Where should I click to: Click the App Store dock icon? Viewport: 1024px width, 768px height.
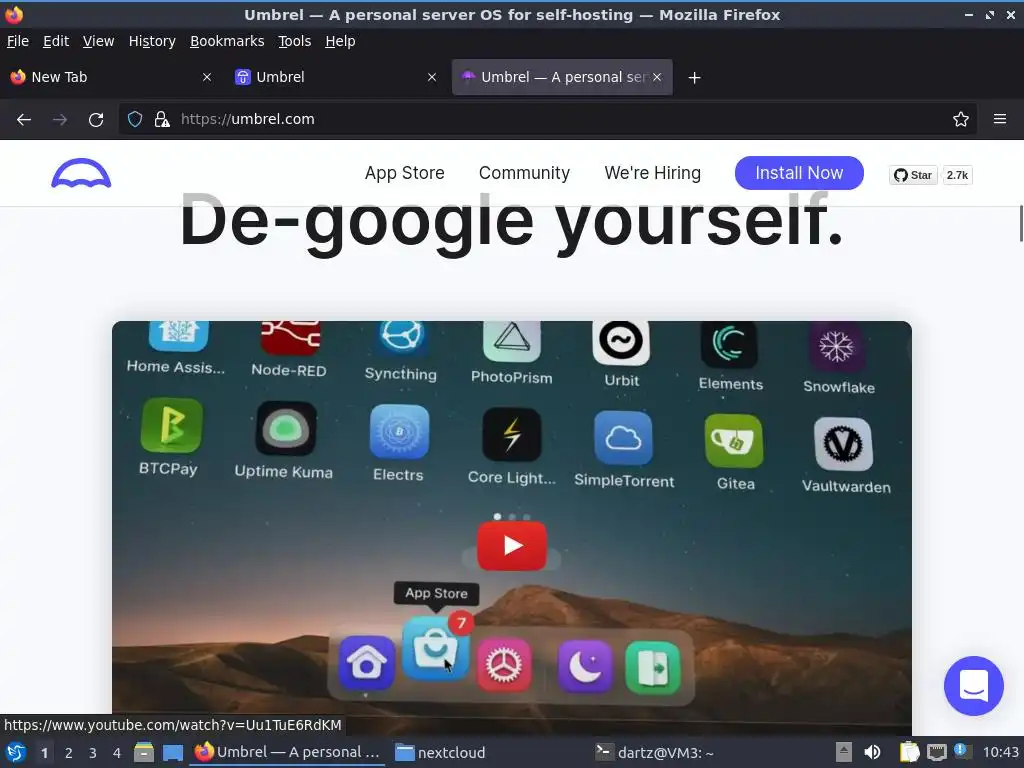click(435, 648)
